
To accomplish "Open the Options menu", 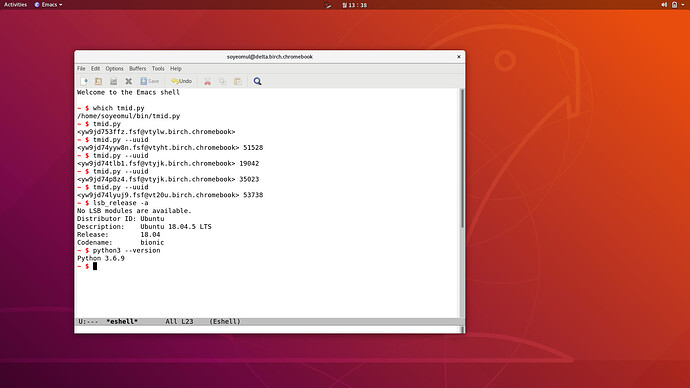I will tap(114, 69).
